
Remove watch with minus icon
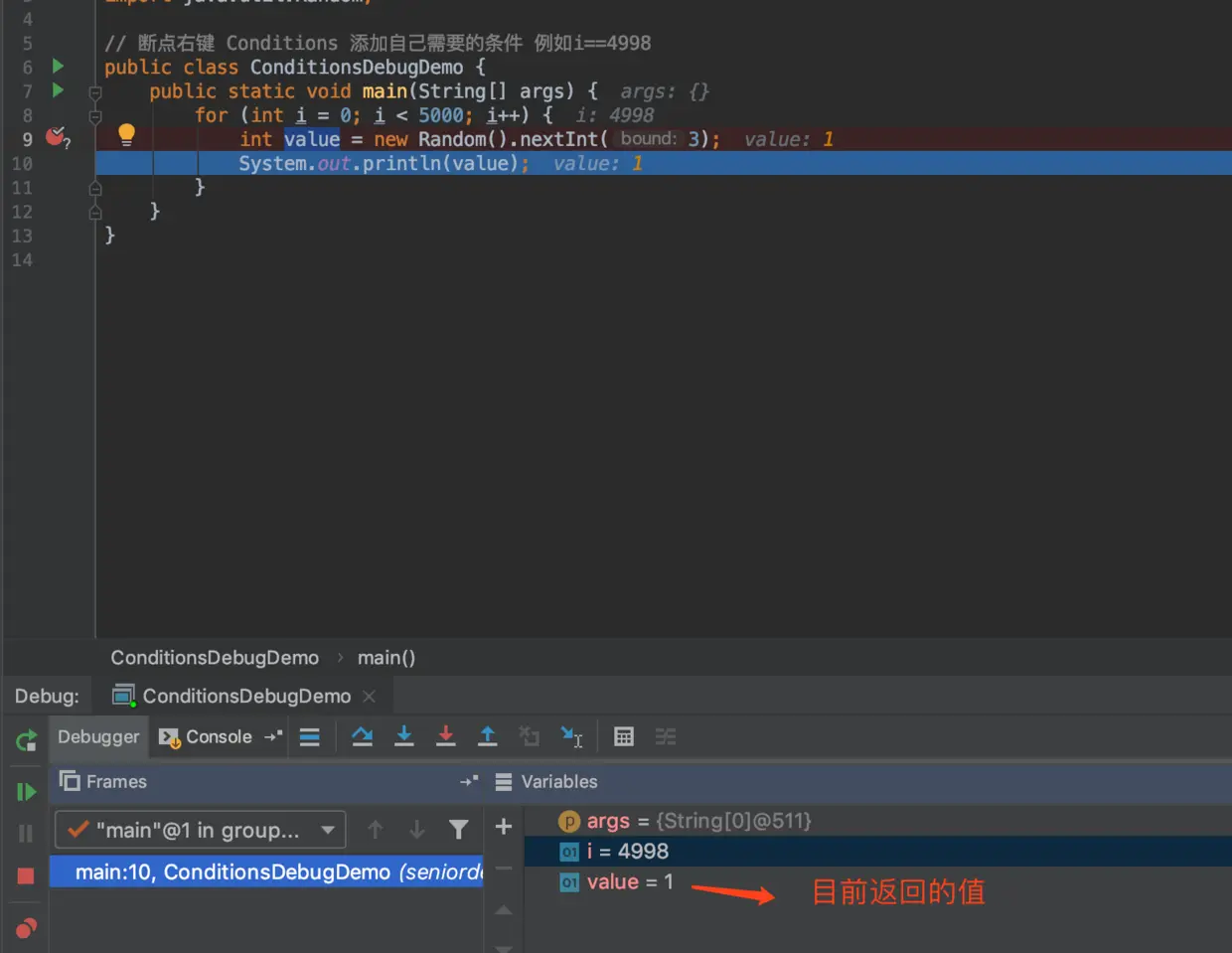[x=504, y=868]
